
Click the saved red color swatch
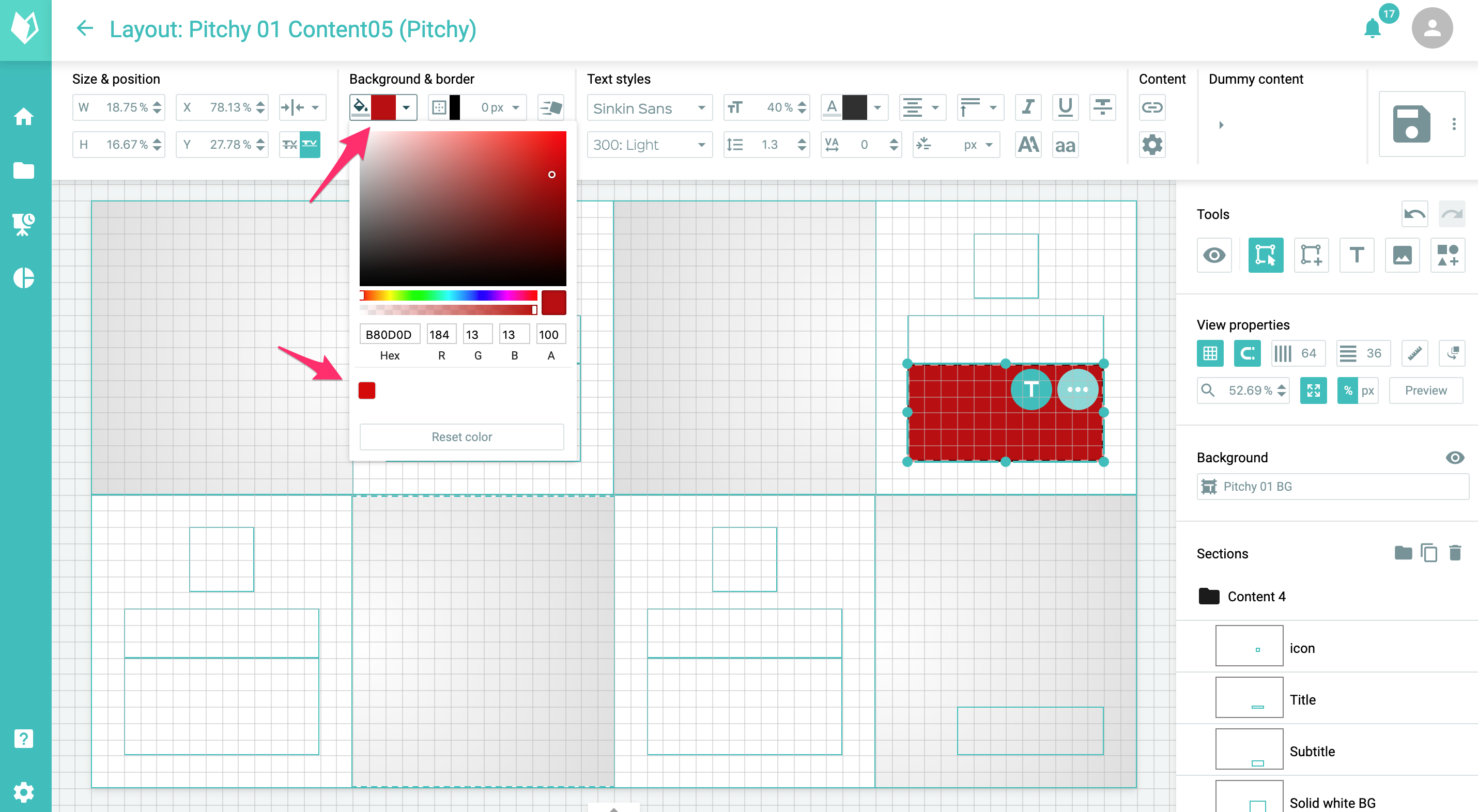pyautogui.click(x=366, y=391)
